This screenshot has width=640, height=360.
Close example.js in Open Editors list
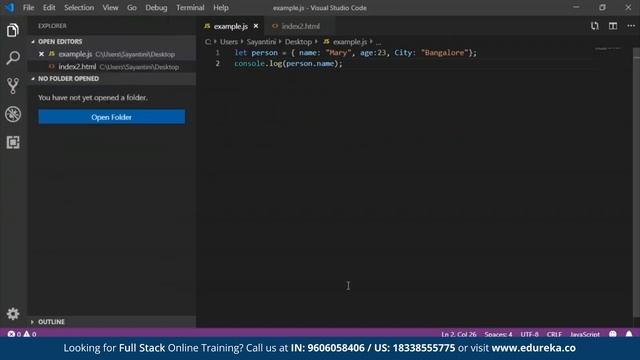click(41, 54)
